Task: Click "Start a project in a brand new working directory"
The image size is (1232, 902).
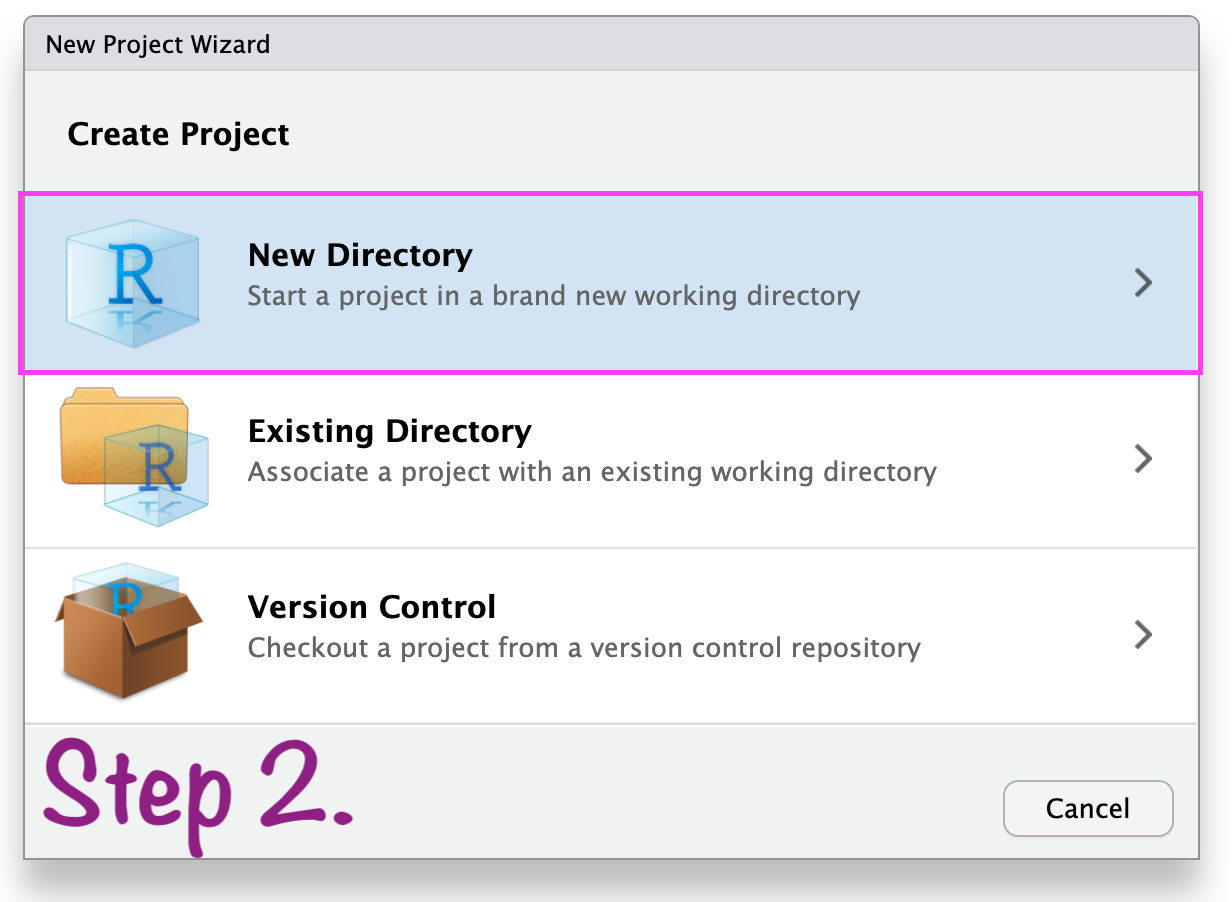Action: 553,297
